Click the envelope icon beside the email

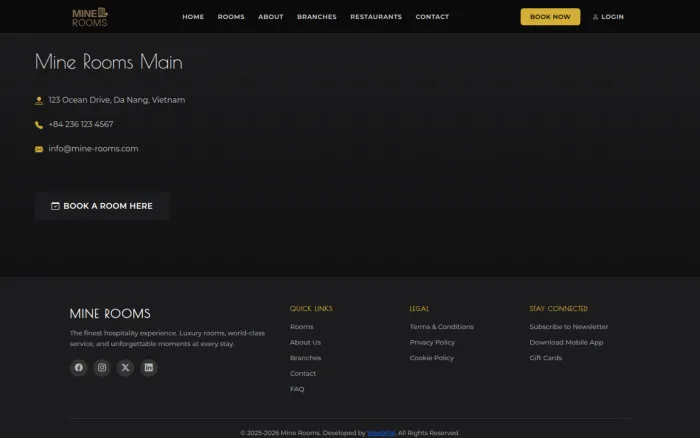[x=39, y=149]
